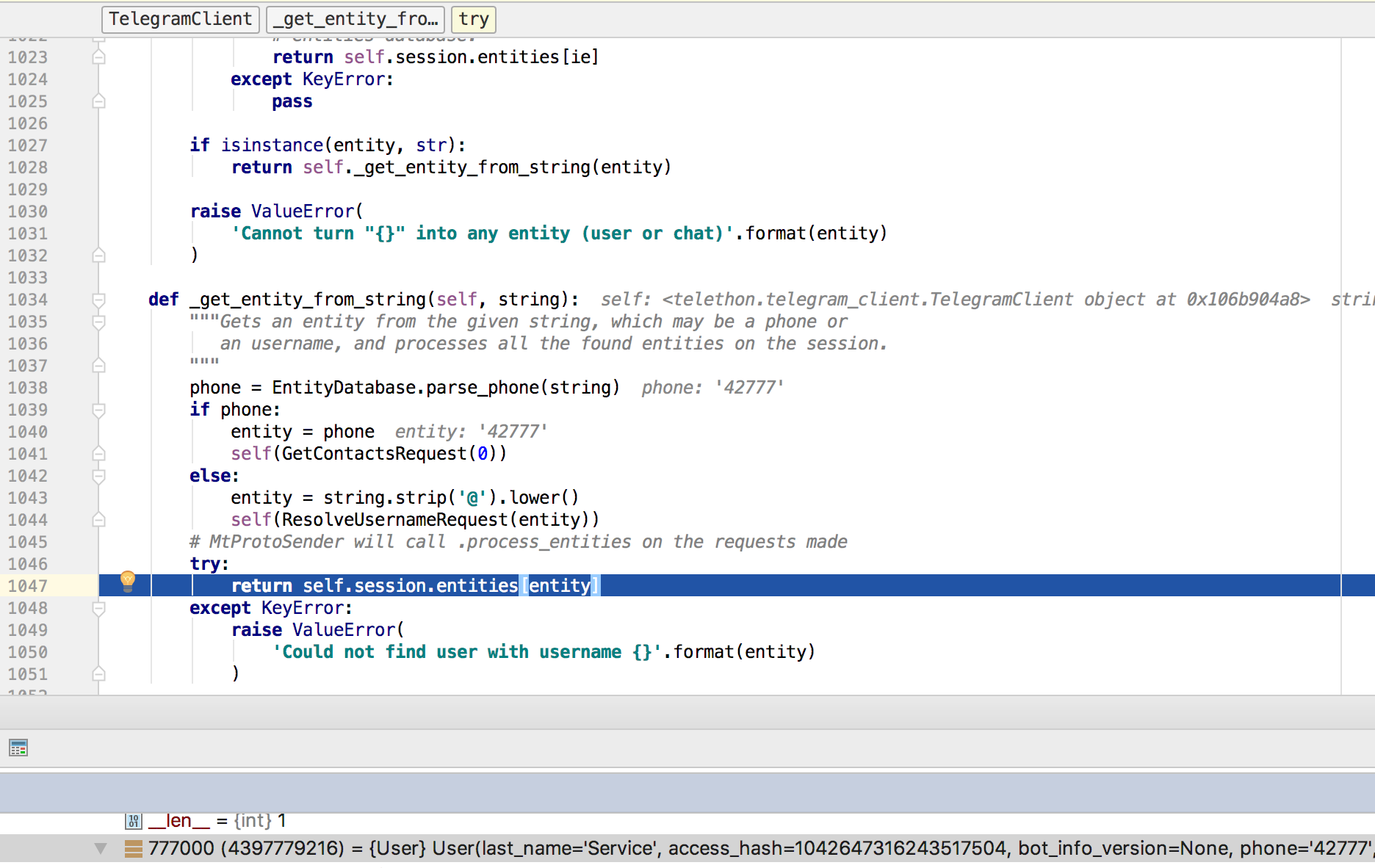Select the '_get_entity_fro…' breadcrumb tab
The width and height of the screenshot is (1375, 868).
pos(356,19)
